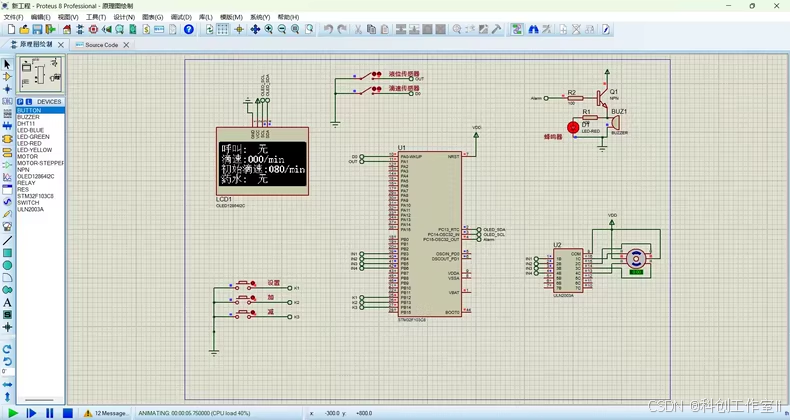Close the Source Code tab
This screenshot has height=420, width=790.
pos(126,45)
